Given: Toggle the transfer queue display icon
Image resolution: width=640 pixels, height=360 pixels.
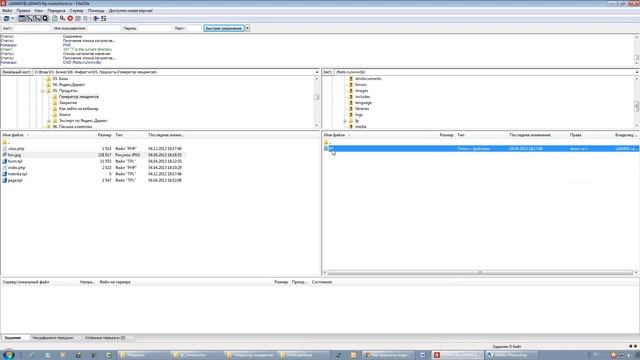Looking at the screenshot, I should click(x=45, y=18).
